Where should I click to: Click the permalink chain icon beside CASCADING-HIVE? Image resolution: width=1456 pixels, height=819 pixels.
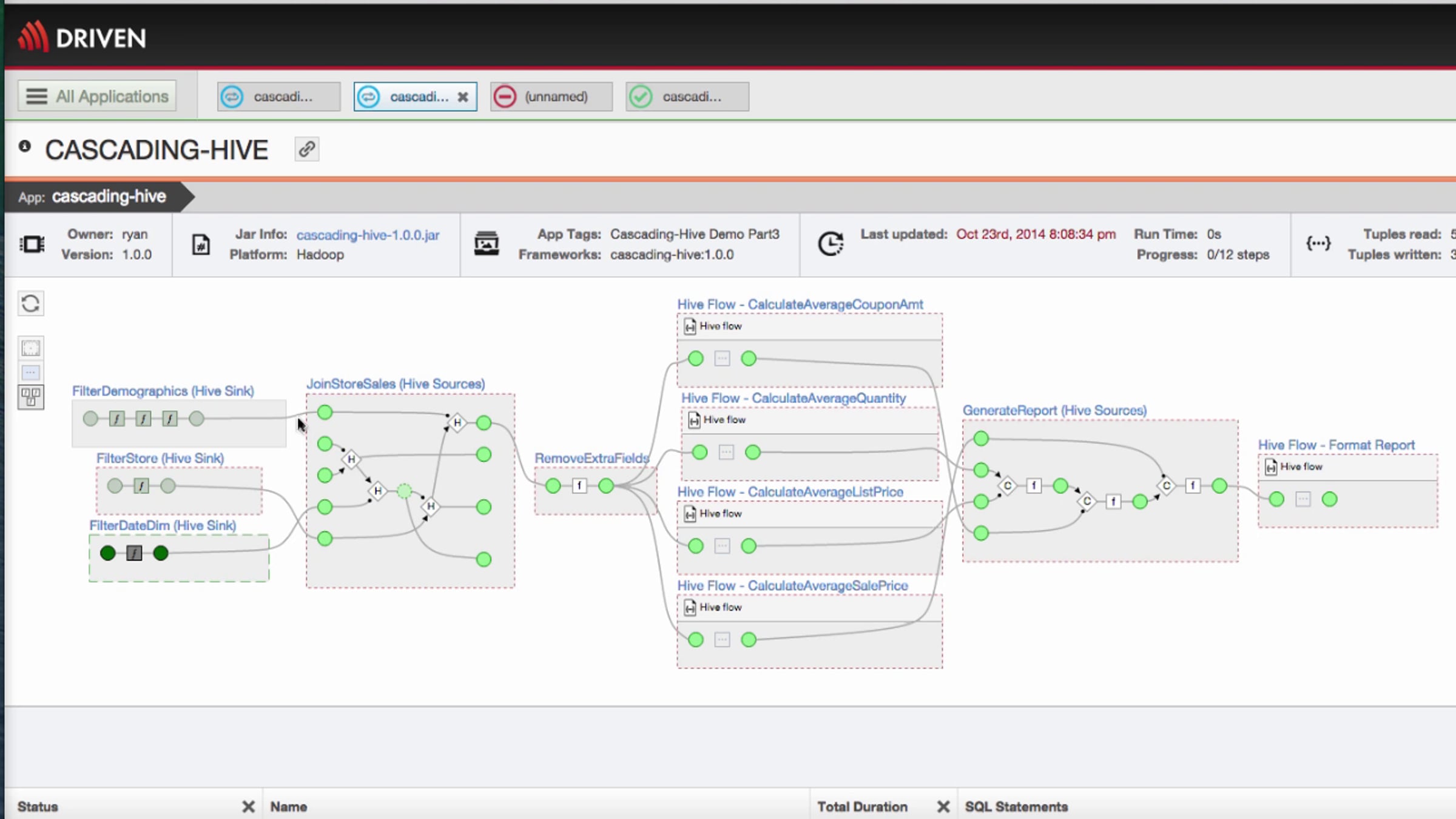click(x=306, y=149)
